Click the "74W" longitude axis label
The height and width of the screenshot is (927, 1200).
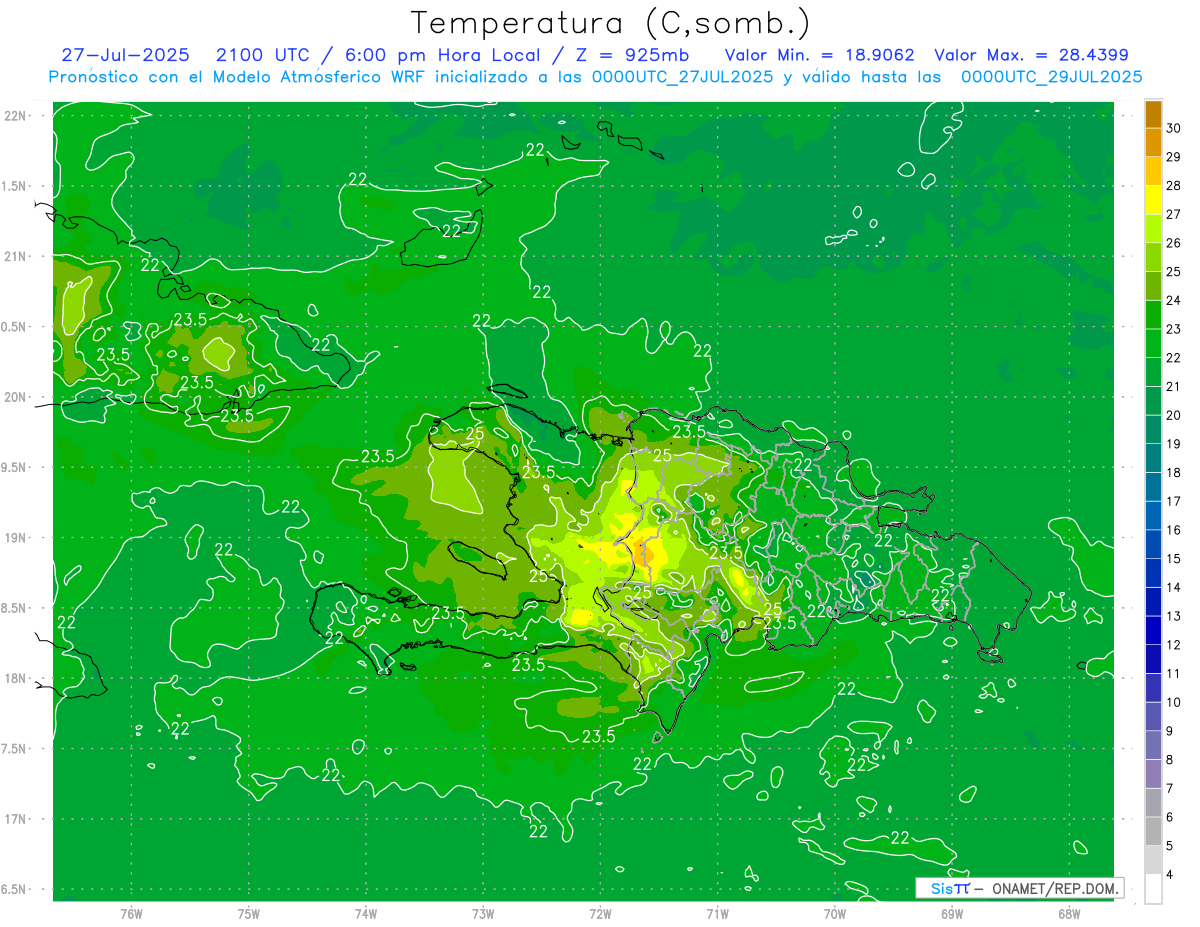click(366, 914)
